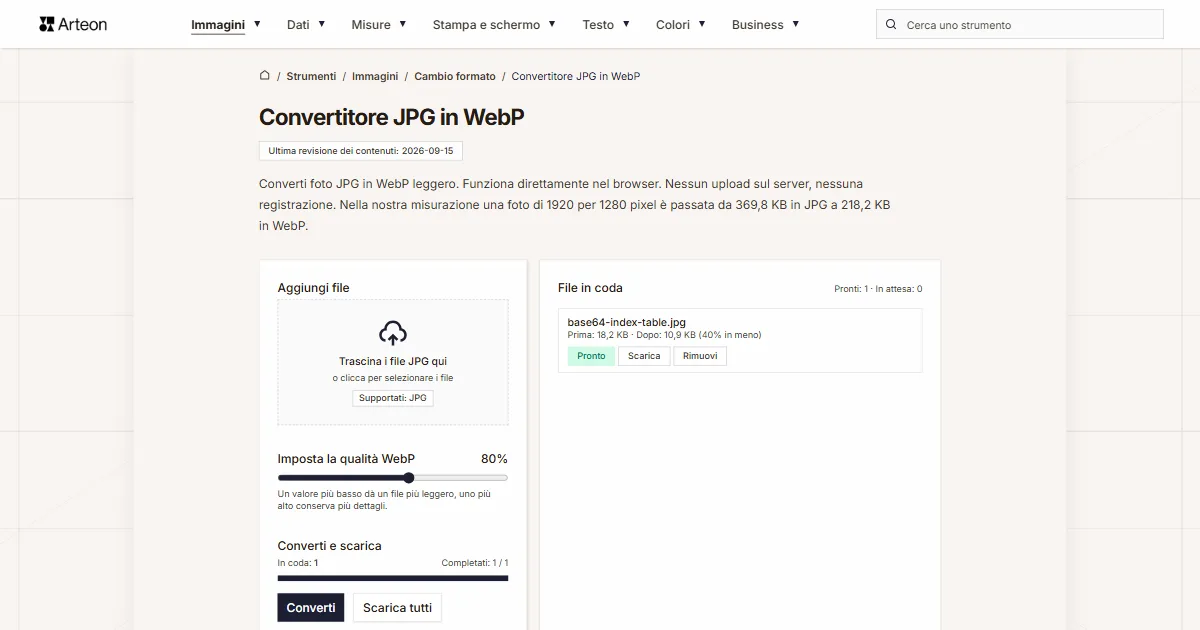Click the search magnifier icon
The height and width of the screenshot is (630, 1200).
coord(891,24)
